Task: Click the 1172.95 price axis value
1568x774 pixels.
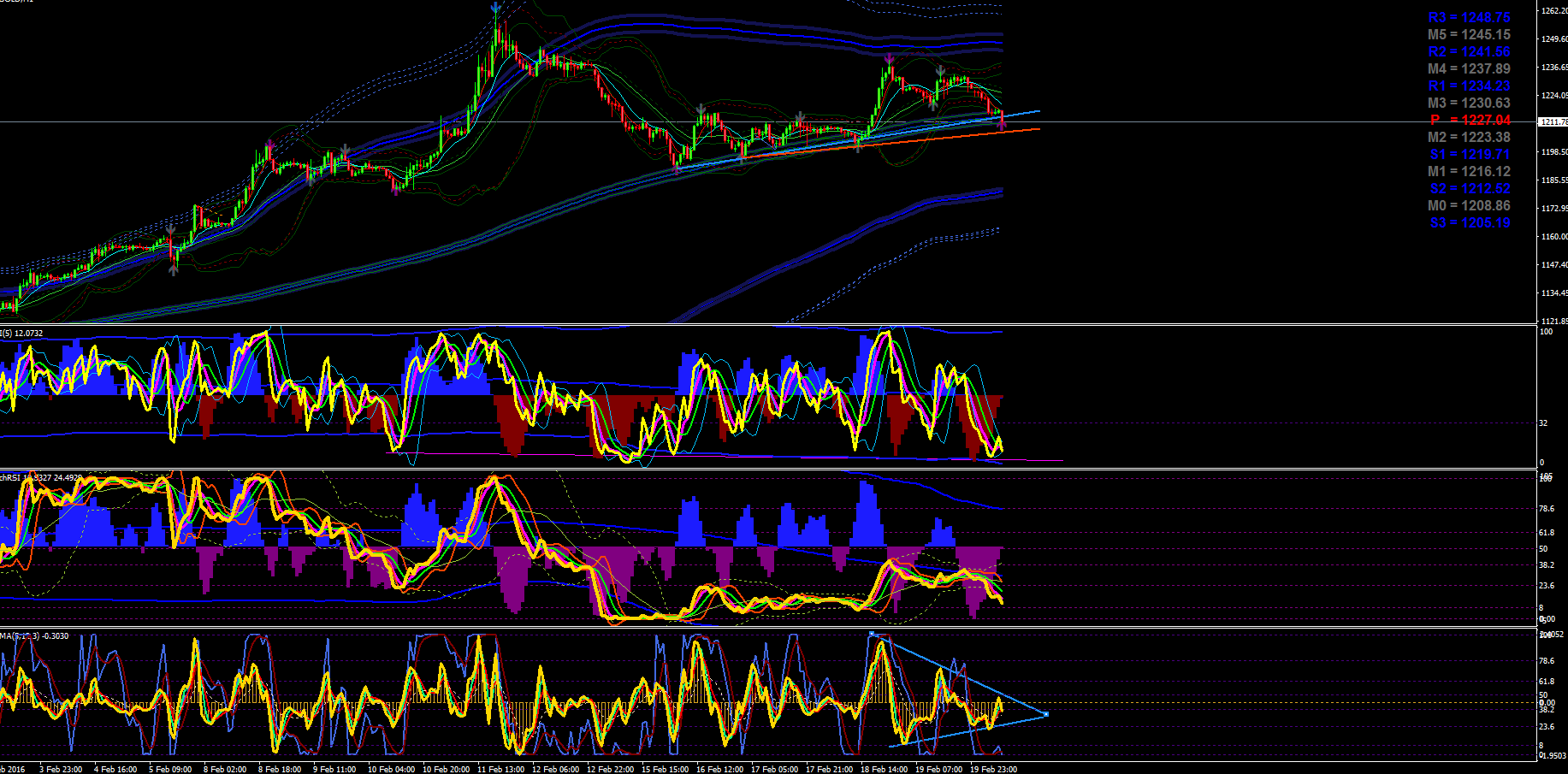Action: tap(1554, 209)
